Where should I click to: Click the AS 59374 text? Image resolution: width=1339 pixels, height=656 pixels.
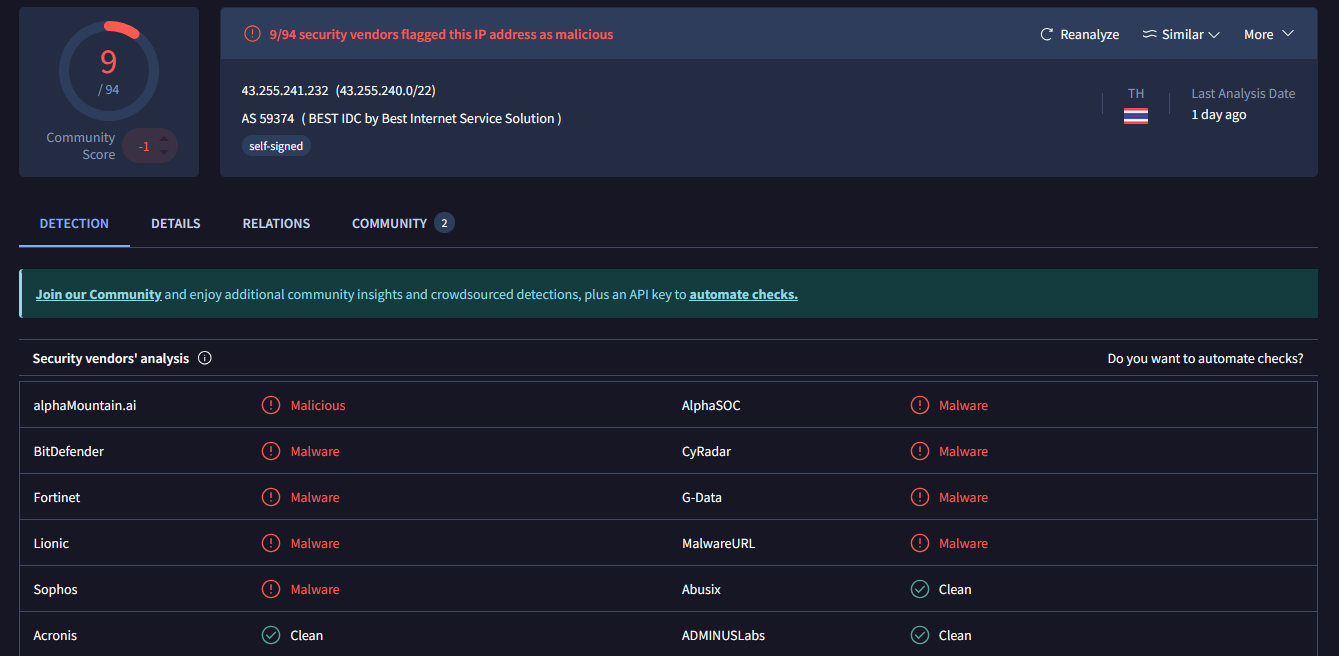[x=268, y=118]
